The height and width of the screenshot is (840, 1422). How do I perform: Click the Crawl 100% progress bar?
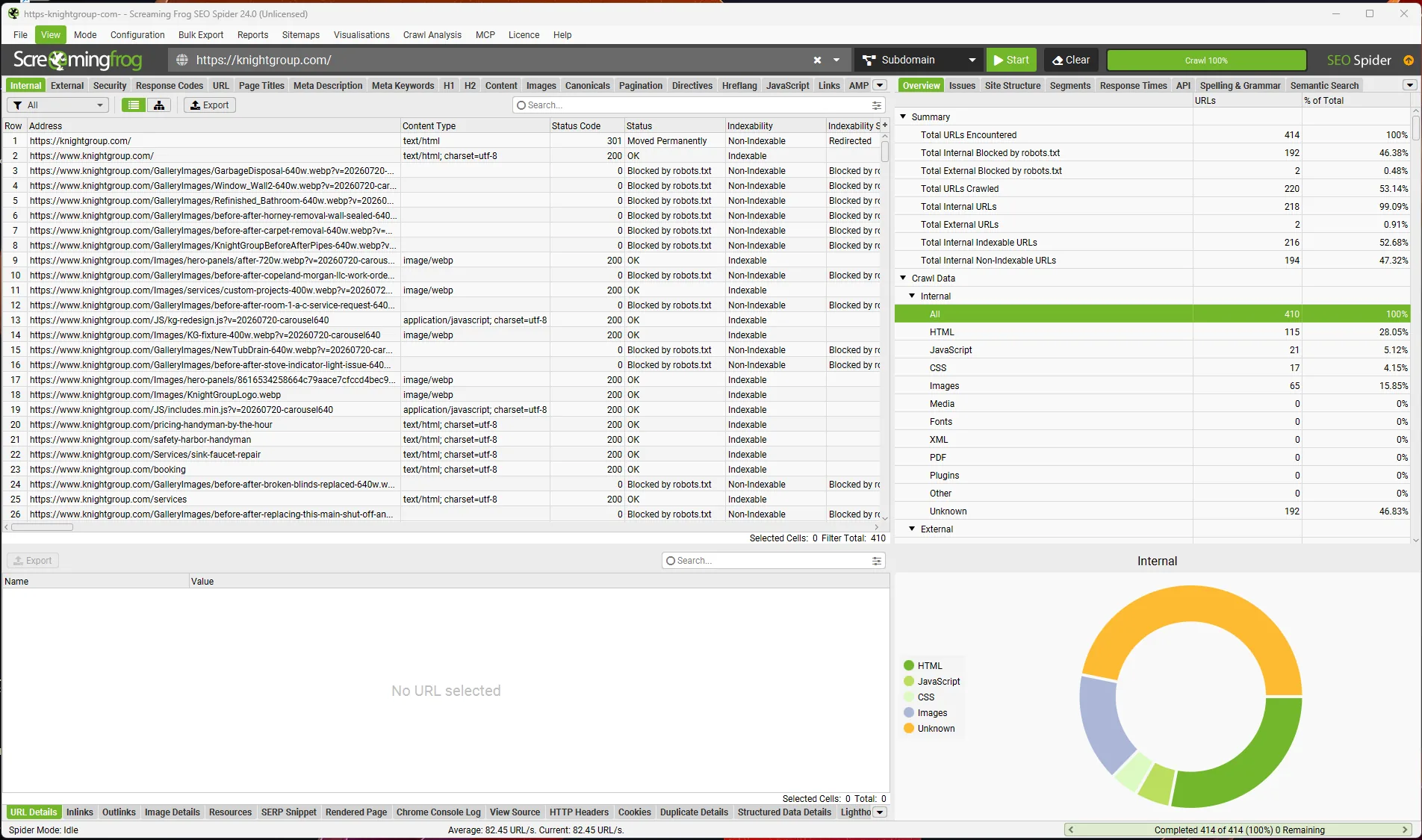pyautogui.click(x=1206, y=60)
